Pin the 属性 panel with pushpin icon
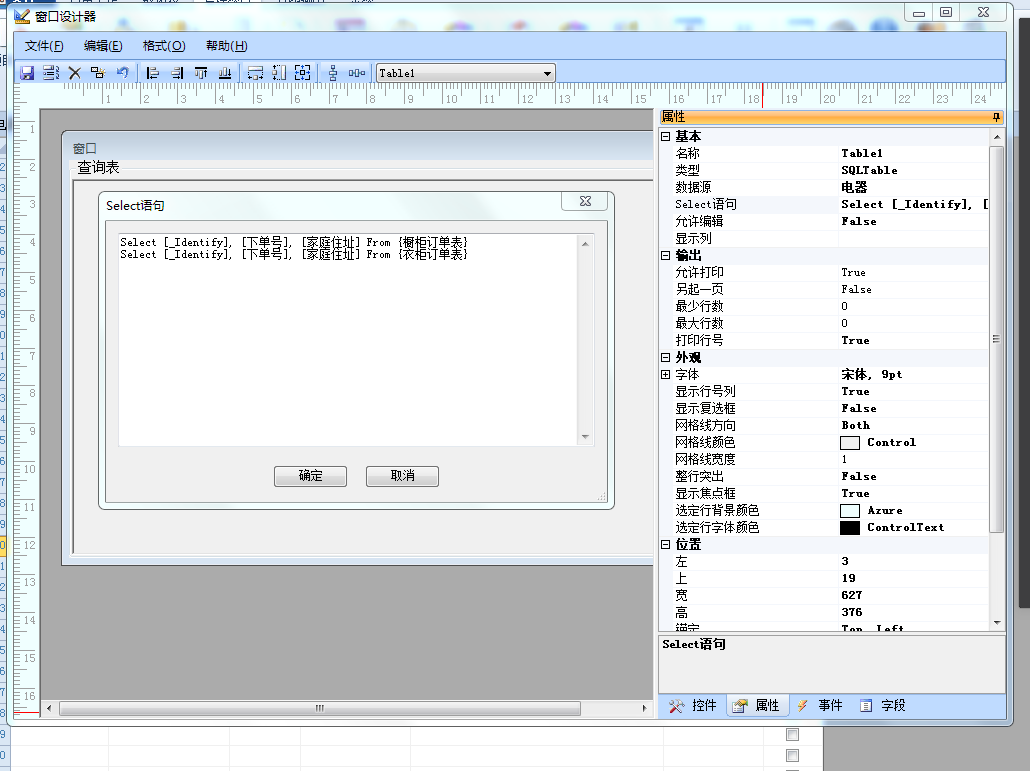Viewport: 1030px width, 771px height. coord(996,118)
